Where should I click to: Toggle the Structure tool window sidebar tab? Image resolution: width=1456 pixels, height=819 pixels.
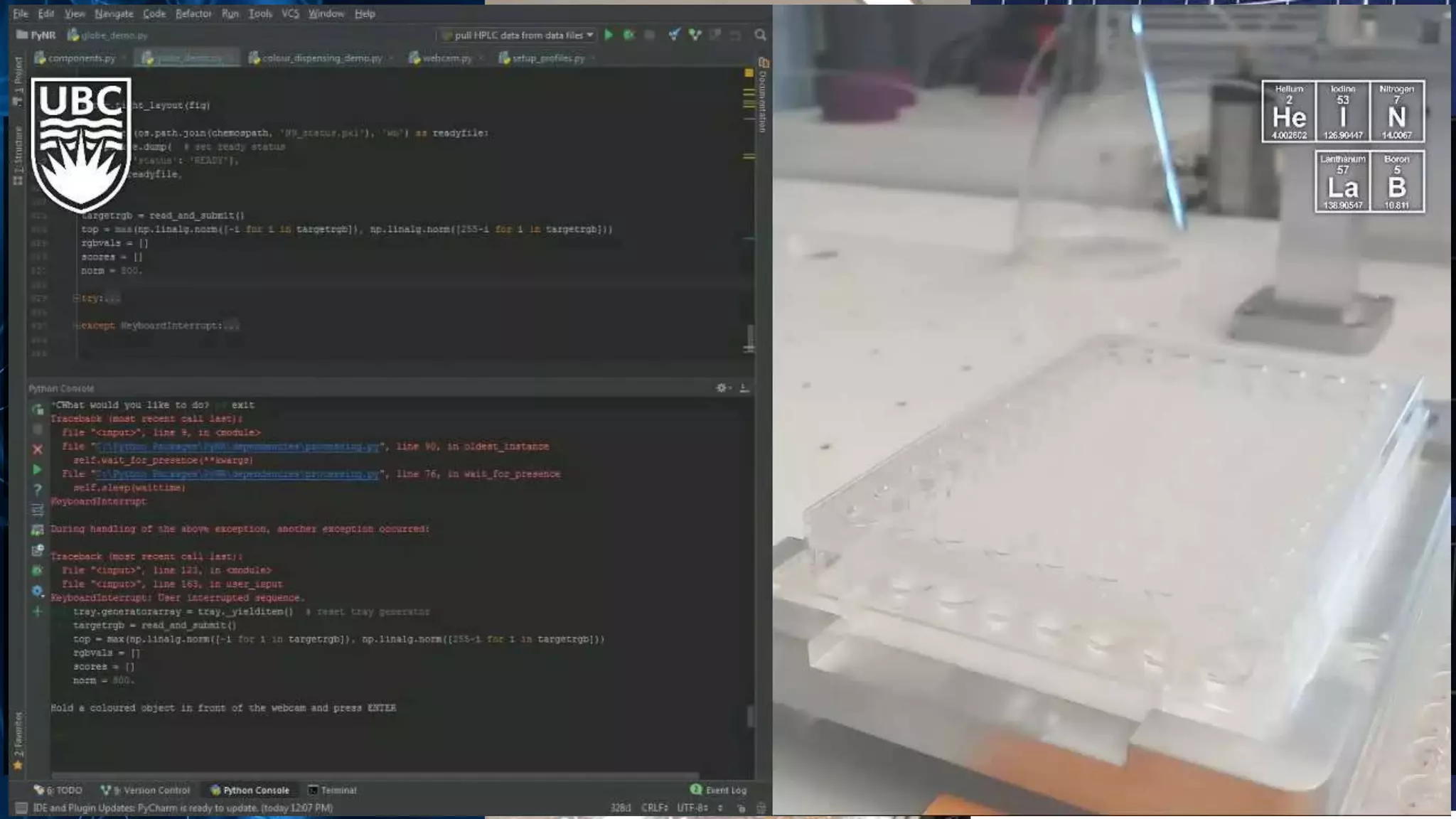pyautogui.click(x=18, y=154)
